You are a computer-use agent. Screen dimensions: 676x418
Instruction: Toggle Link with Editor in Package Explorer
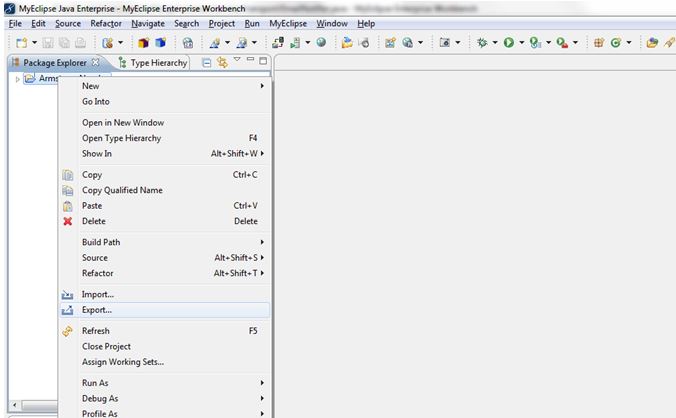222,62
